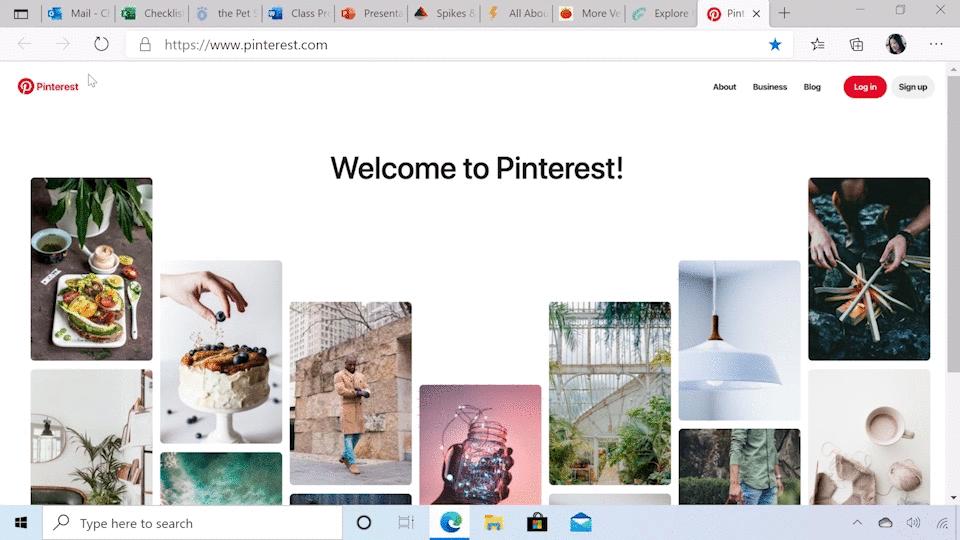Open the tab actions menu icon
This screenshot has height=540, width=960.
(x=21, y=13)
